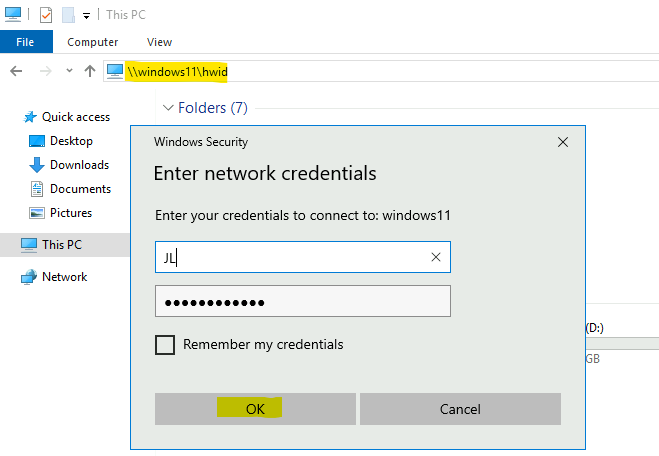Open the File menu tab
Screen dimensions: 659x456
[26, 42]
